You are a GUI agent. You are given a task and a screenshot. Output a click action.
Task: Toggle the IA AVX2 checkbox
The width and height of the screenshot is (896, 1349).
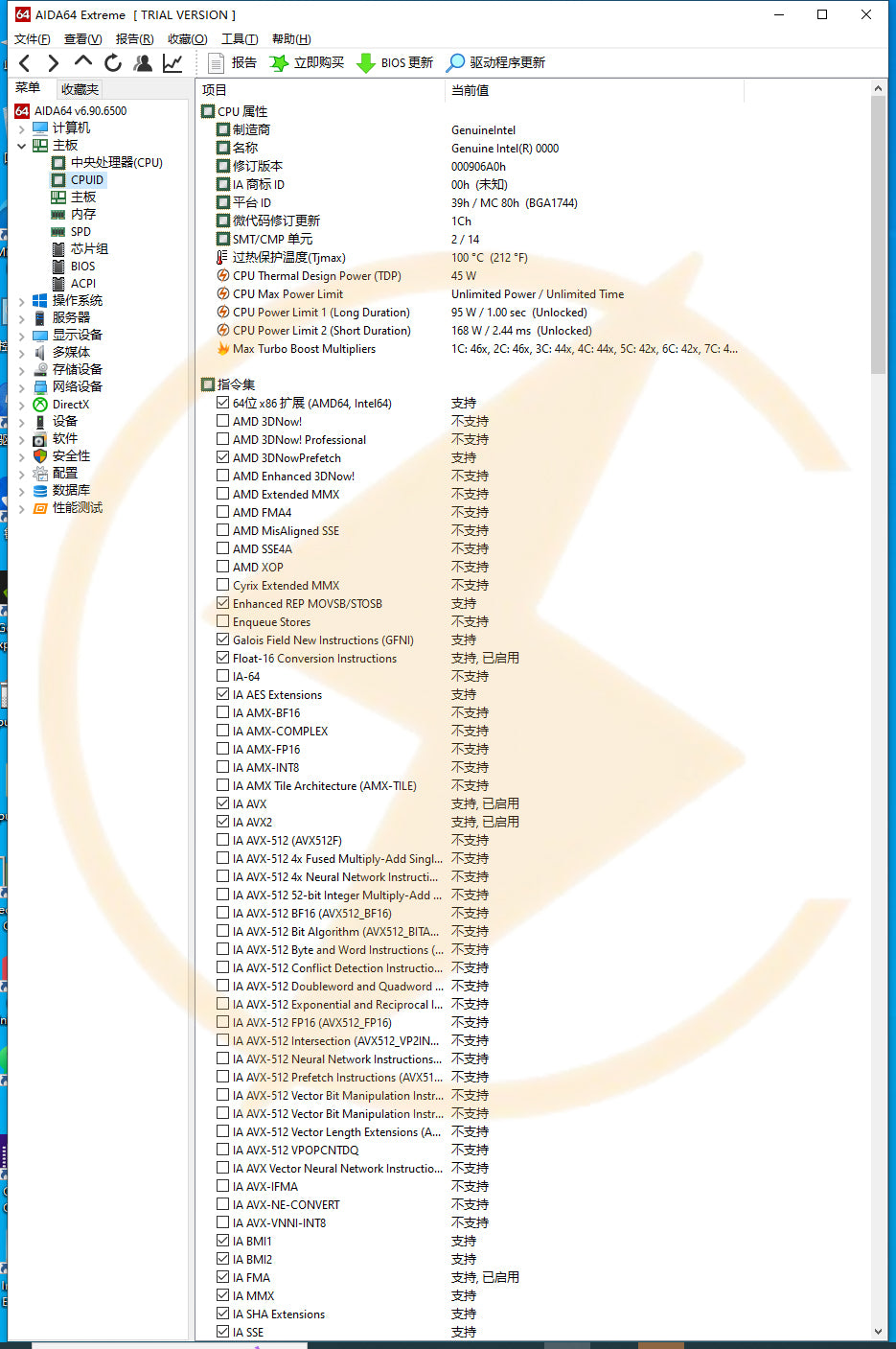[x=223, y=822]
